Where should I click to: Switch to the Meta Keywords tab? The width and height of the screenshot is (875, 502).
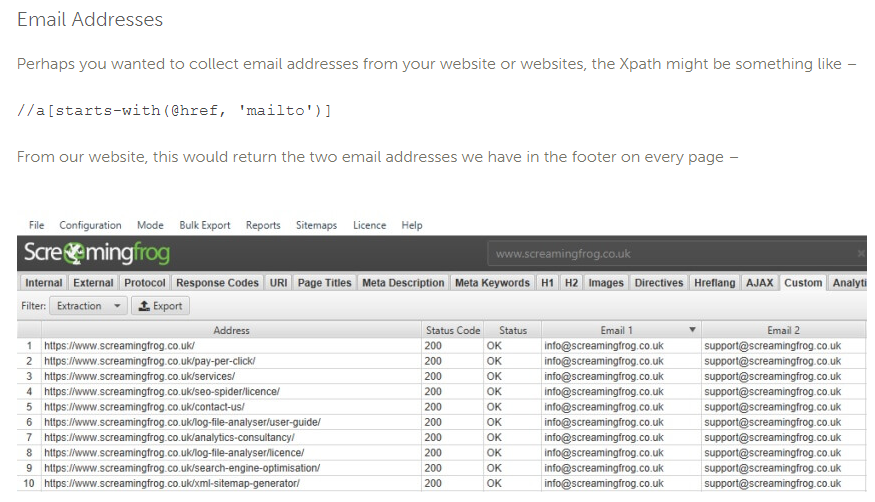click(x=492, y=283)
